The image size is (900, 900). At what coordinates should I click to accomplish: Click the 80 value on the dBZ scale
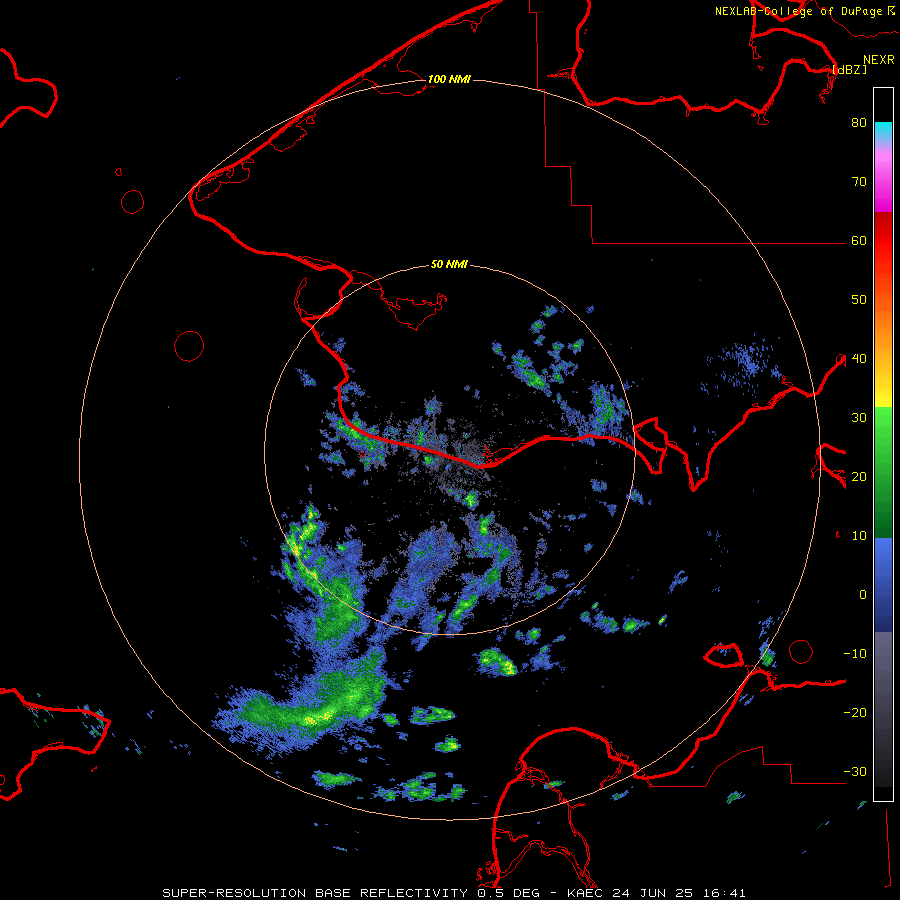[x=859, y=123]
